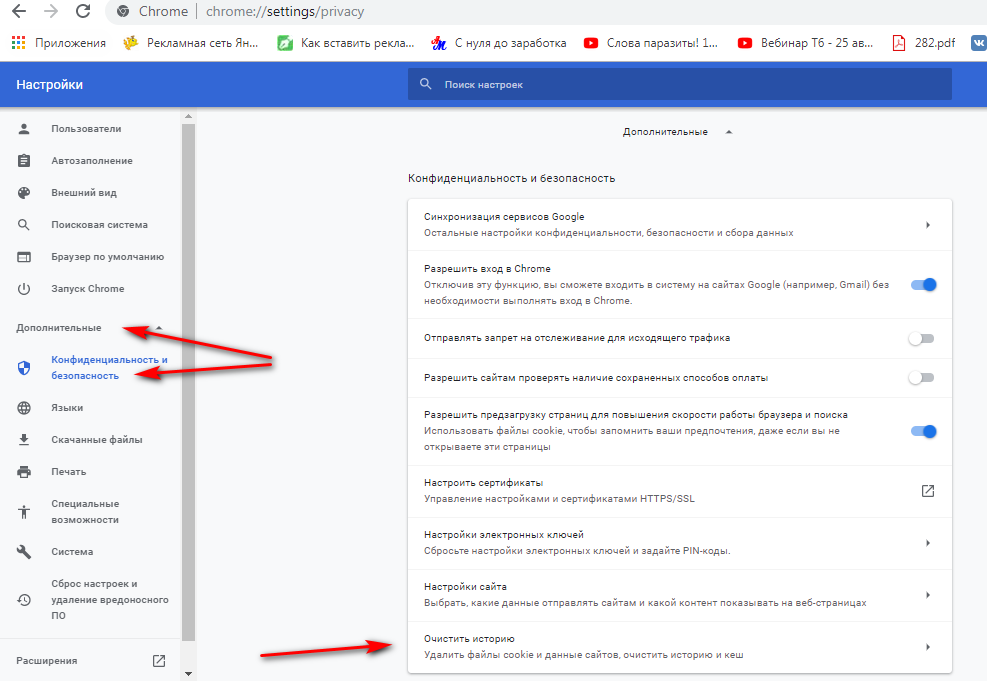Screen dimensions: 987x681
Task: Open the Запуск Chrome section
Action: coord(87,289)
